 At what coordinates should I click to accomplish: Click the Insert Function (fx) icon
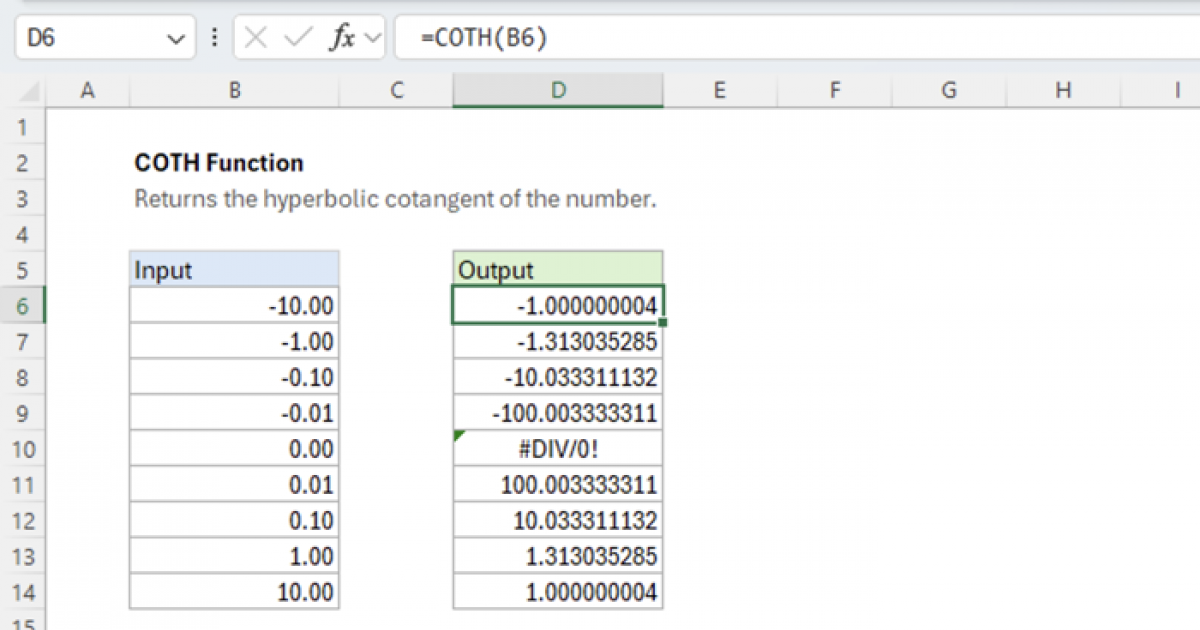coord(343,37)
